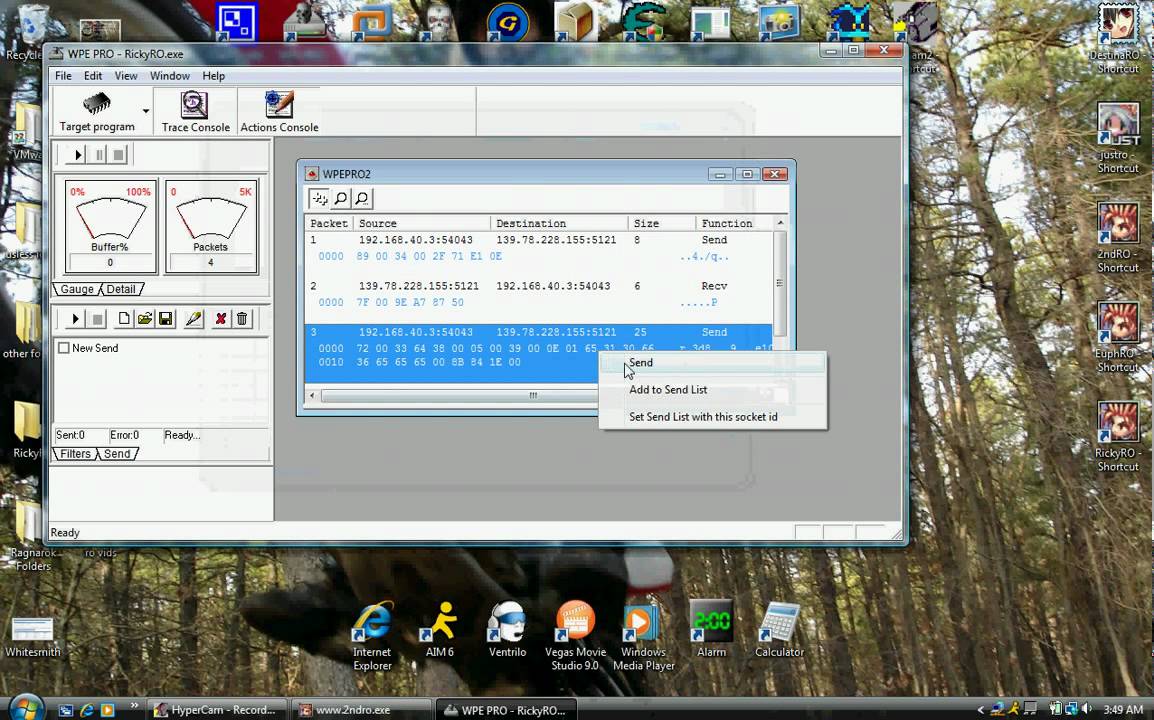Click the Packet column header
The width and height of the screenshot is (1154, 720).
pos(329,223)
